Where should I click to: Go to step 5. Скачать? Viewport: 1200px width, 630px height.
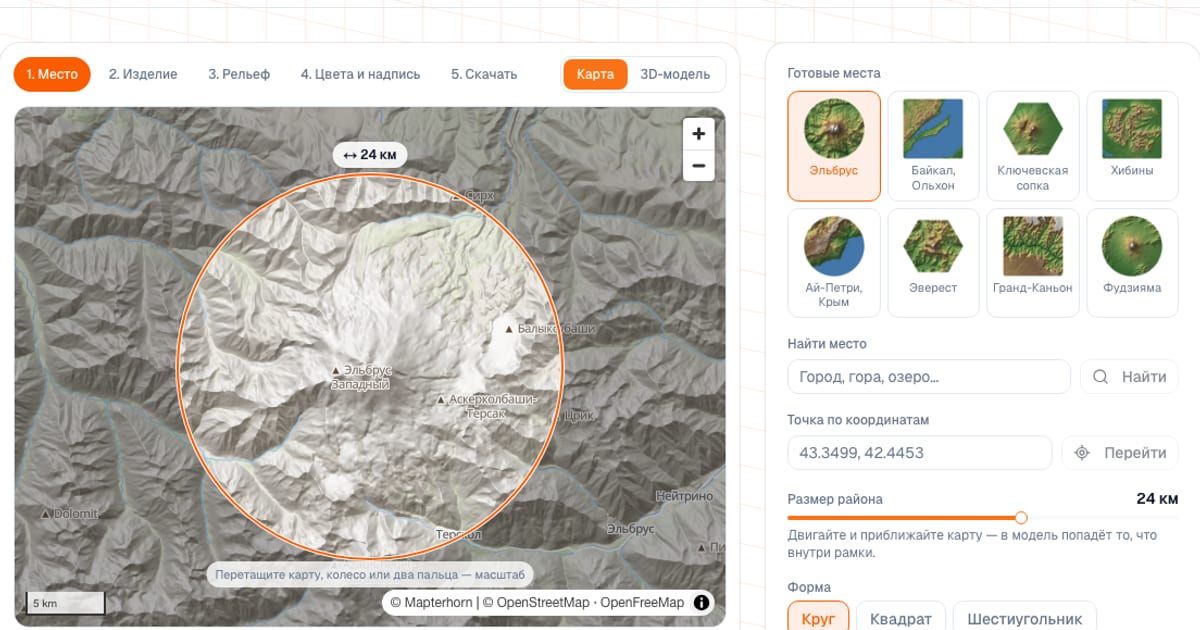(484, 74)
